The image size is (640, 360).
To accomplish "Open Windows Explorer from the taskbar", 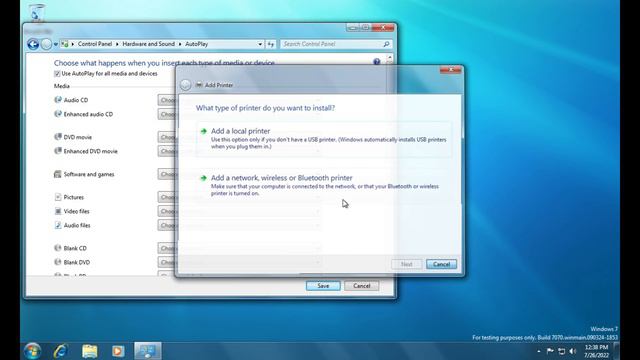I will coord(89,351).
